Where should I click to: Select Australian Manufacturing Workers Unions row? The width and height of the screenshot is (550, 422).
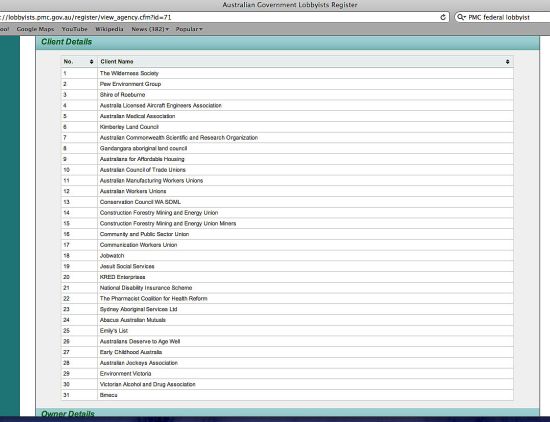[x=287, y=181]
